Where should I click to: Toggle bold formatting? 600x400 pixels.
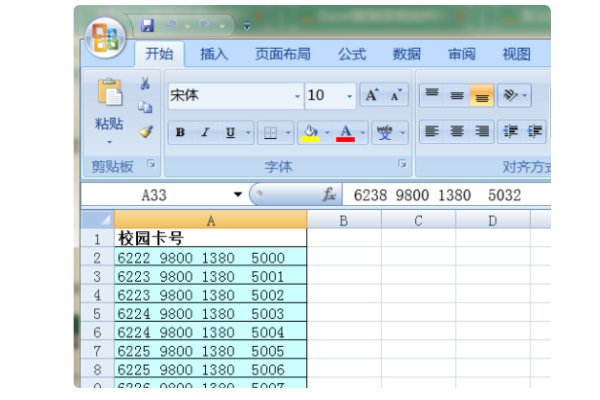point(180,132)
